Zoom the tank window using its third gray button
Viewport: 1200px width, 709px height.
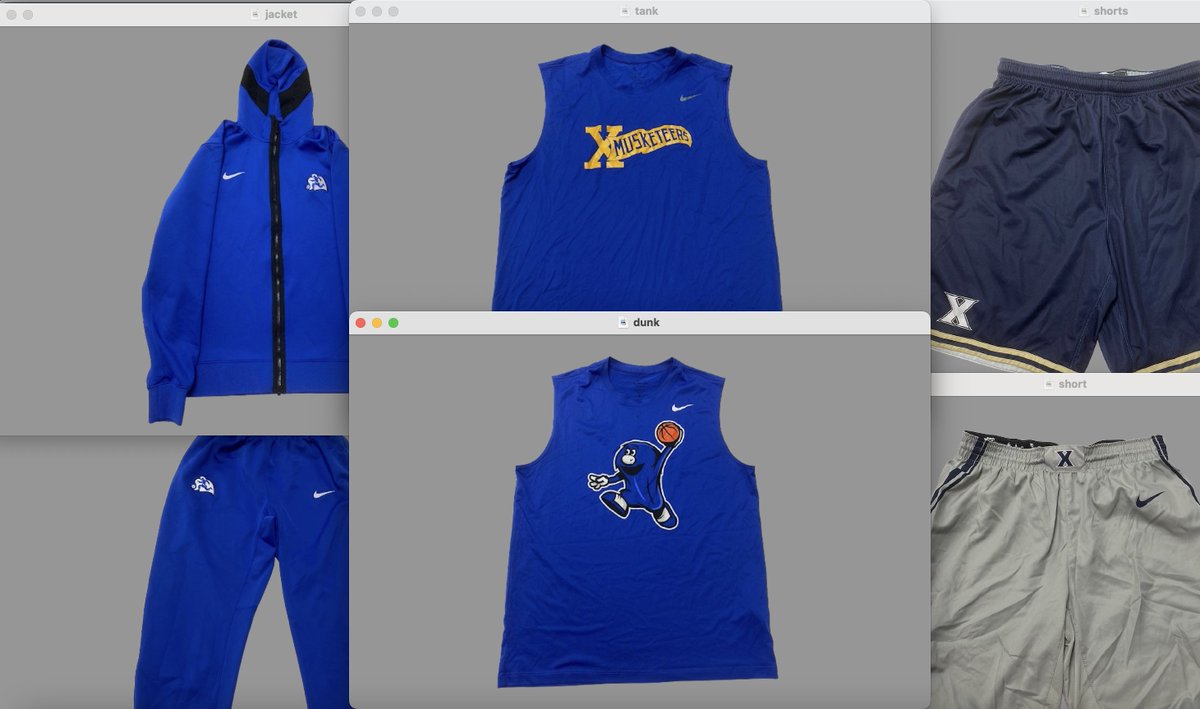(393, 11)
